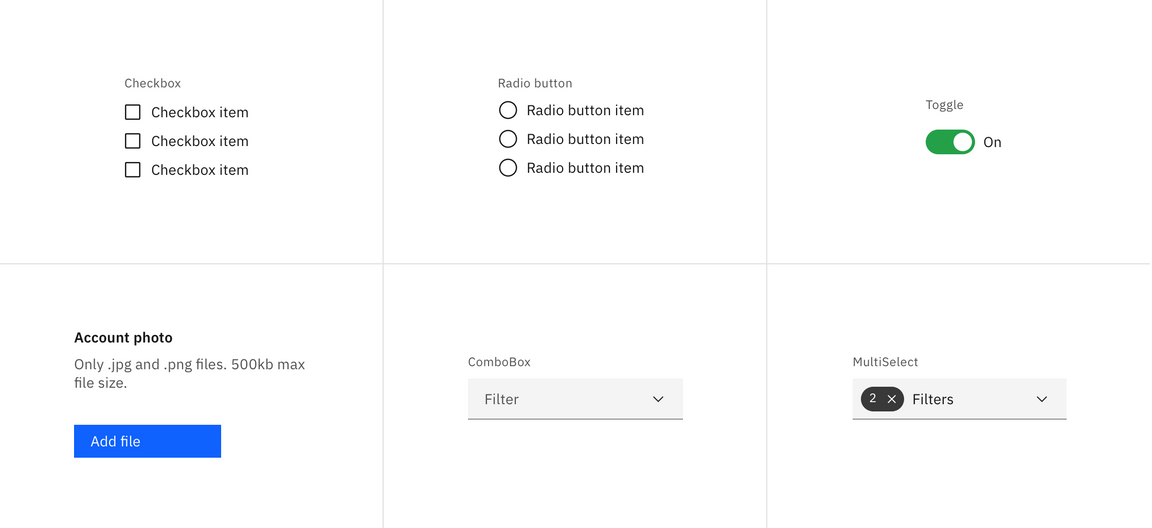1152x528 pixels.
Task: Check the third Checkbox item box
Action: (x=133, y=170)
